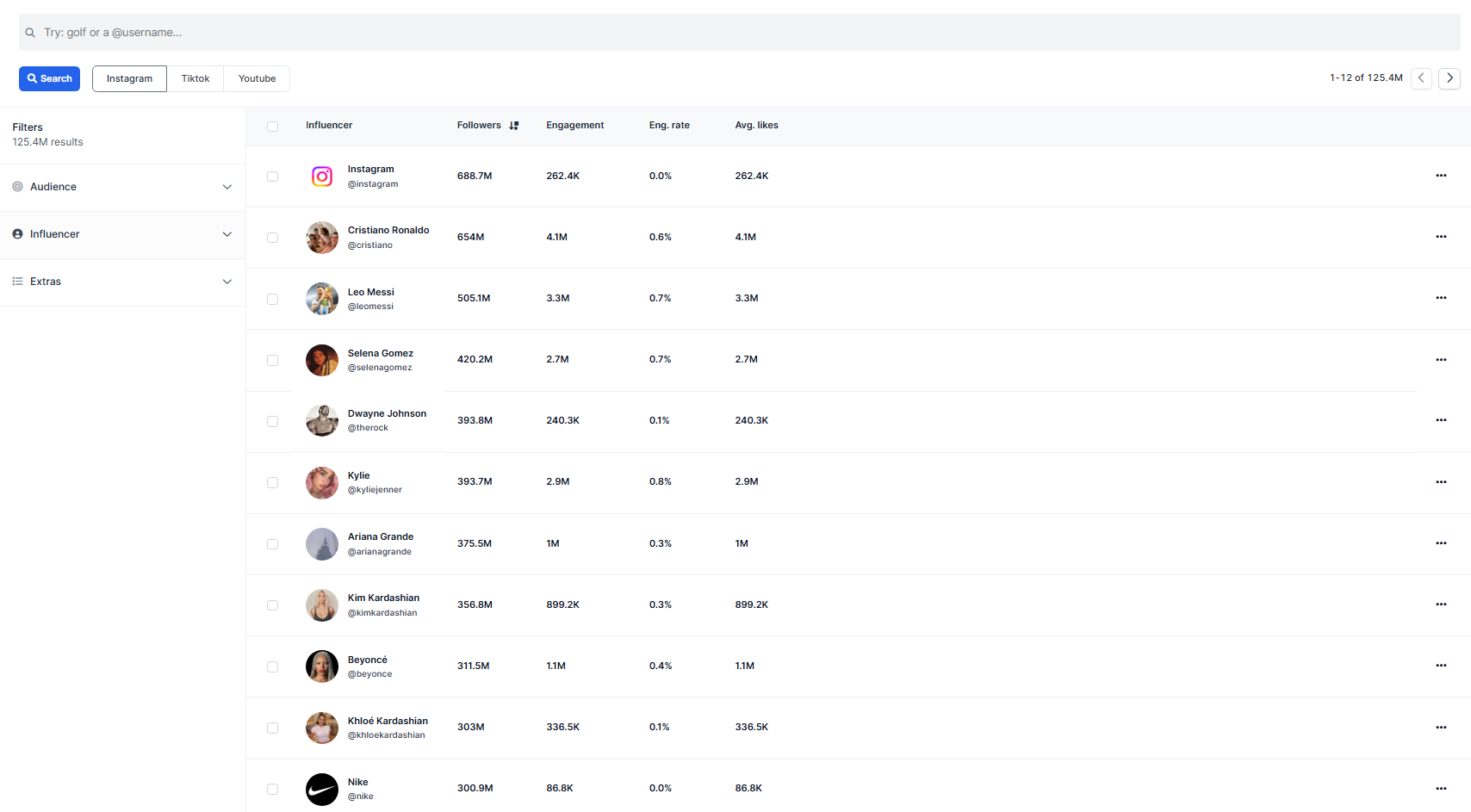Click the Audience filter target icon
Image resolution: width=1471 pixels, height=812 pixels.
point(17,187)
